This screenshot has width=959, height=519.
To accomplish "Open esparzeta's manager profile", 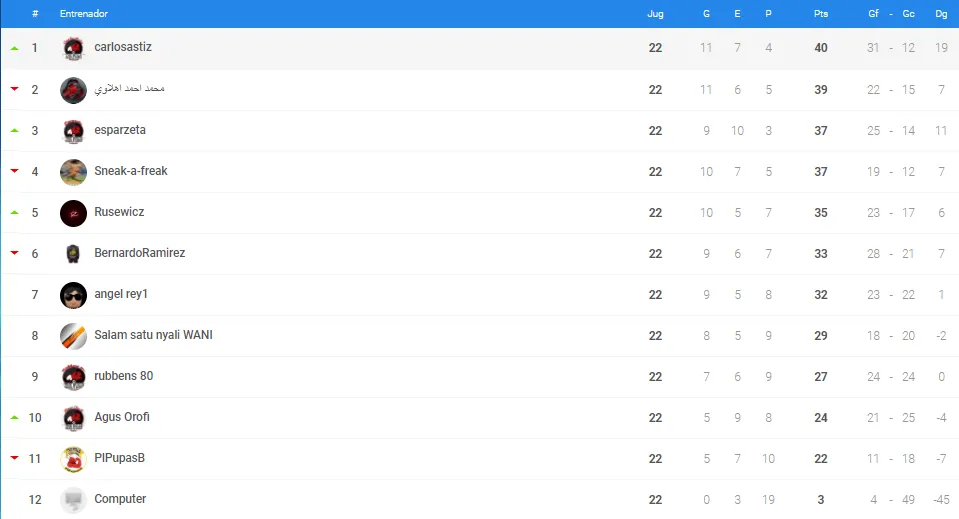I will [120, 130].
